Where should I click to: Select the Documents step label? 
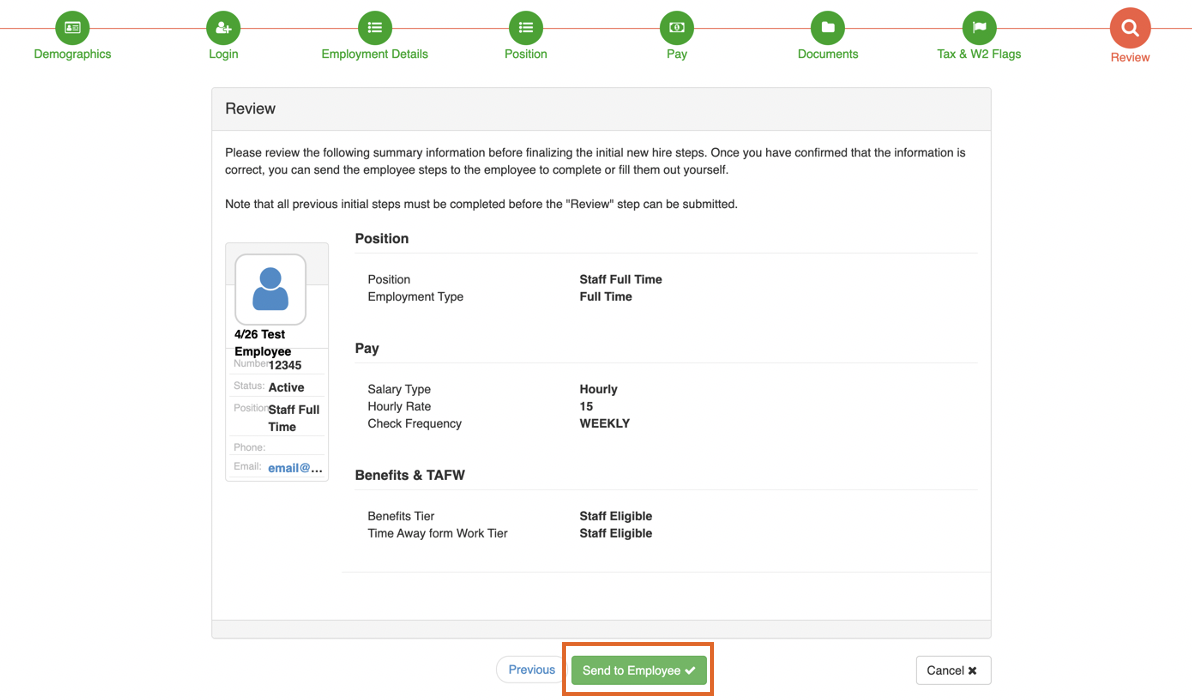click(x=827, y=54)
